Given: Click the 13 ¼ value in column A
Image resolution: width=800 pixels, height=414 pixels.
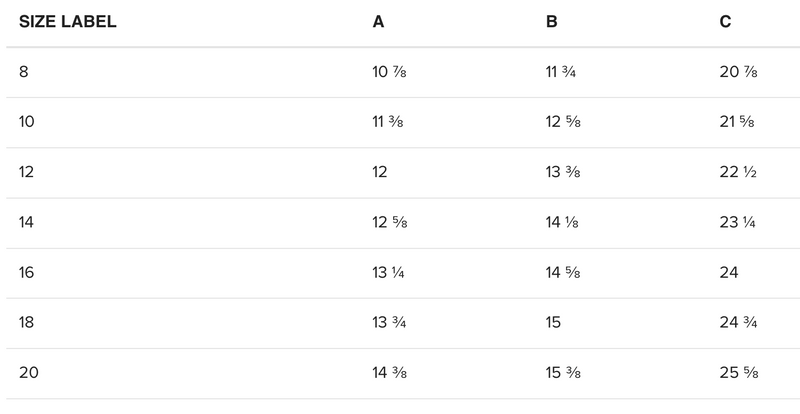Looking at the screenshot, I should point(388,272).
